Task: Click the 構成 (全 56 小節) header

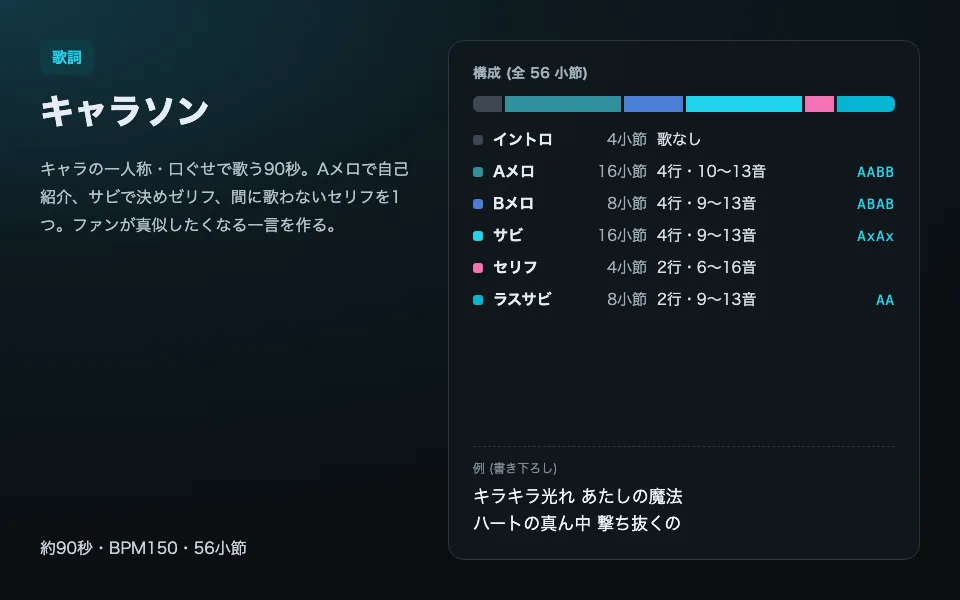Action: 530,73
